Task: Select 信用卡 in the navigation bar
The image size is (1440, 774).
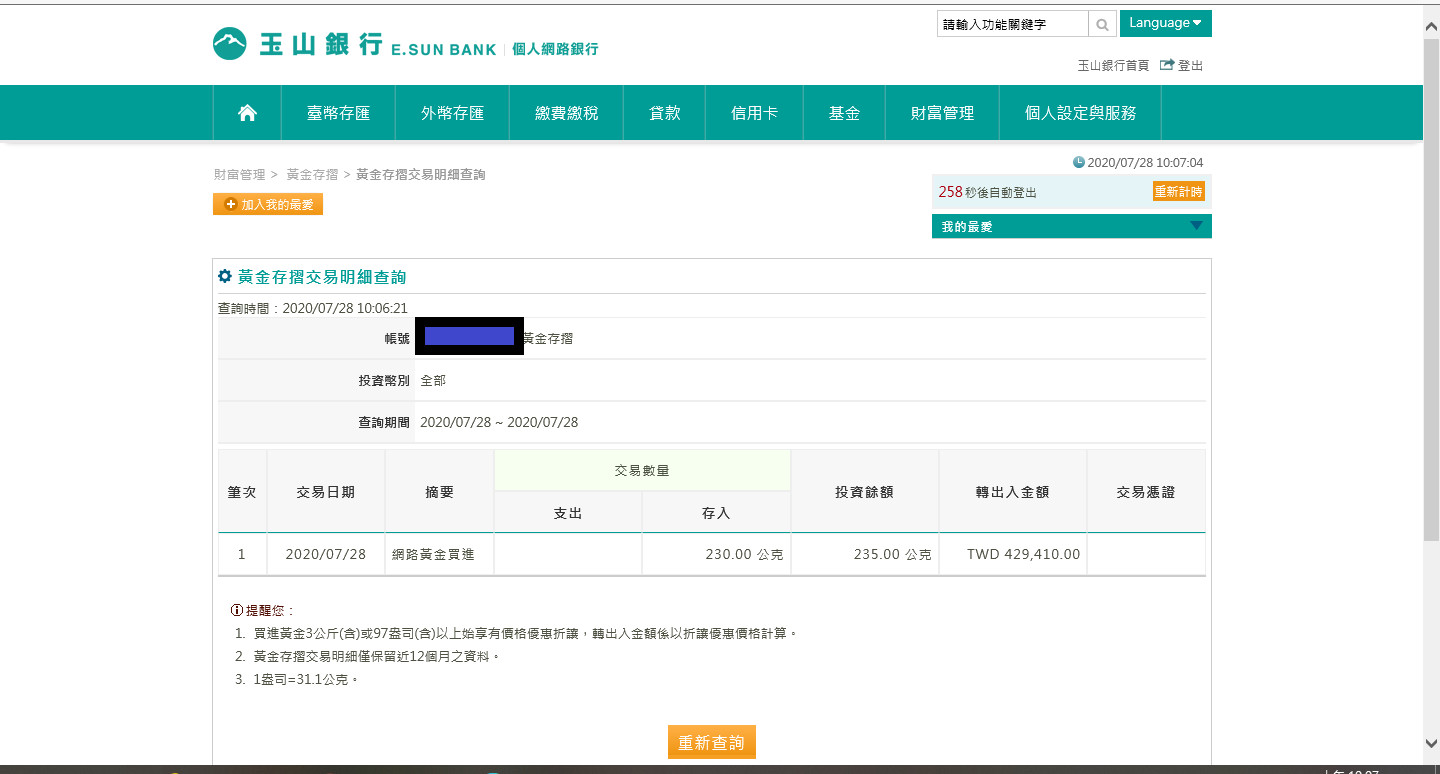Action: point(754,113)
